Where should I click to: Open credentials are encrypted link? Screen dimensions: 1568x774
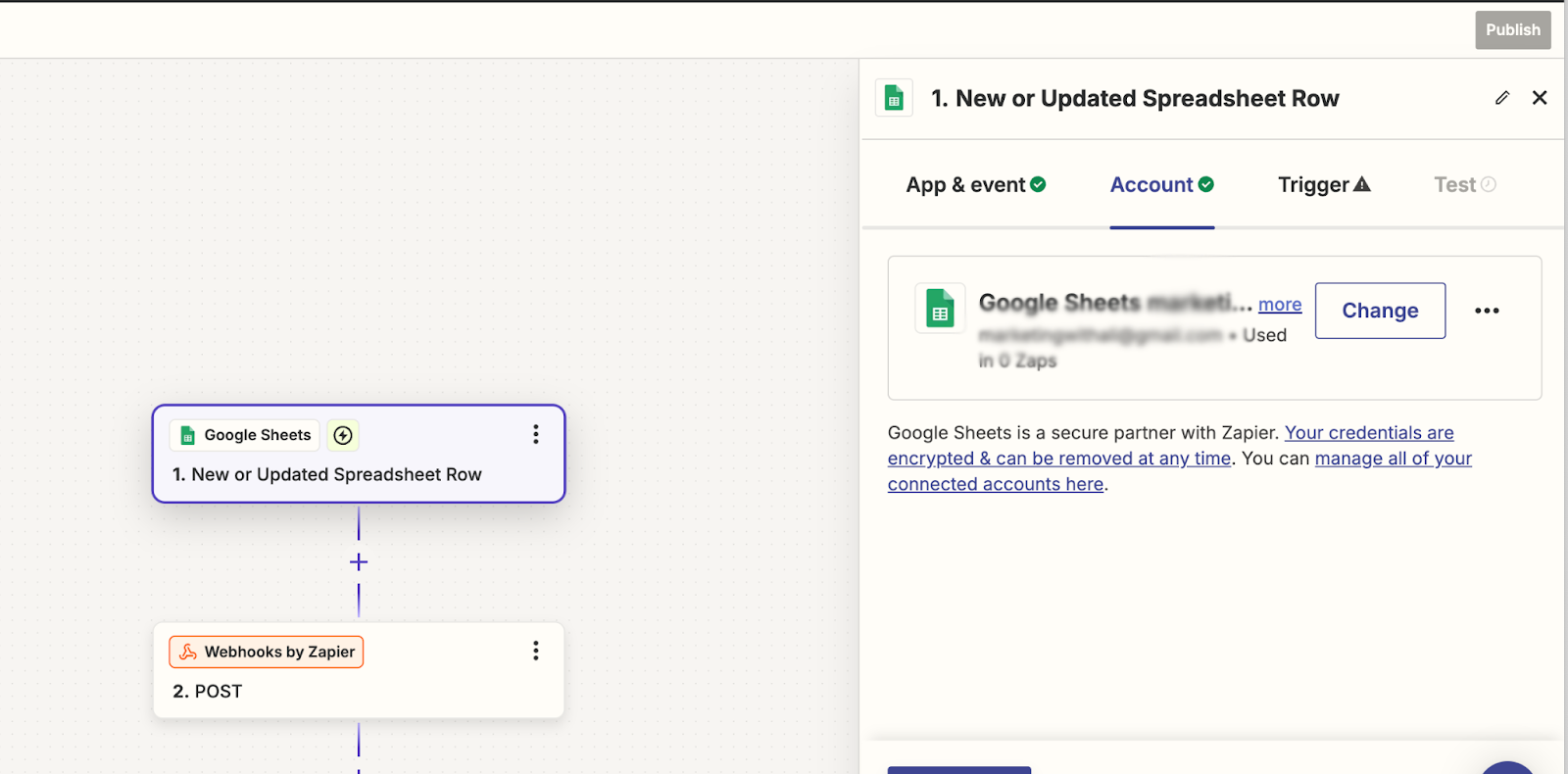pyautogui.click(x=1171, y=446)
